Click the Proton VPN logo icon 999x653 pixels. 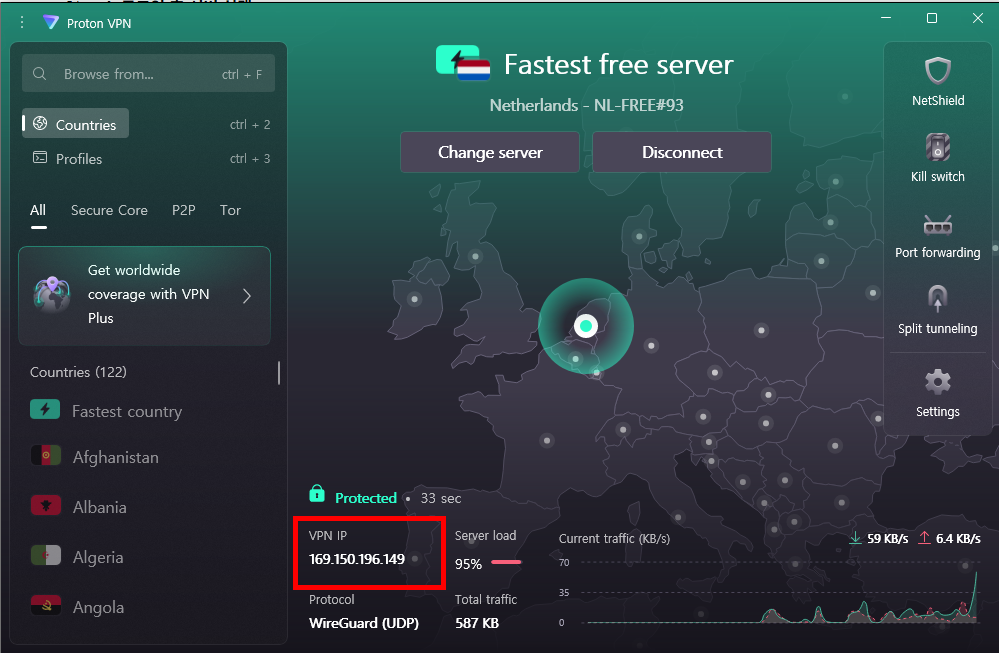(50, 22)
